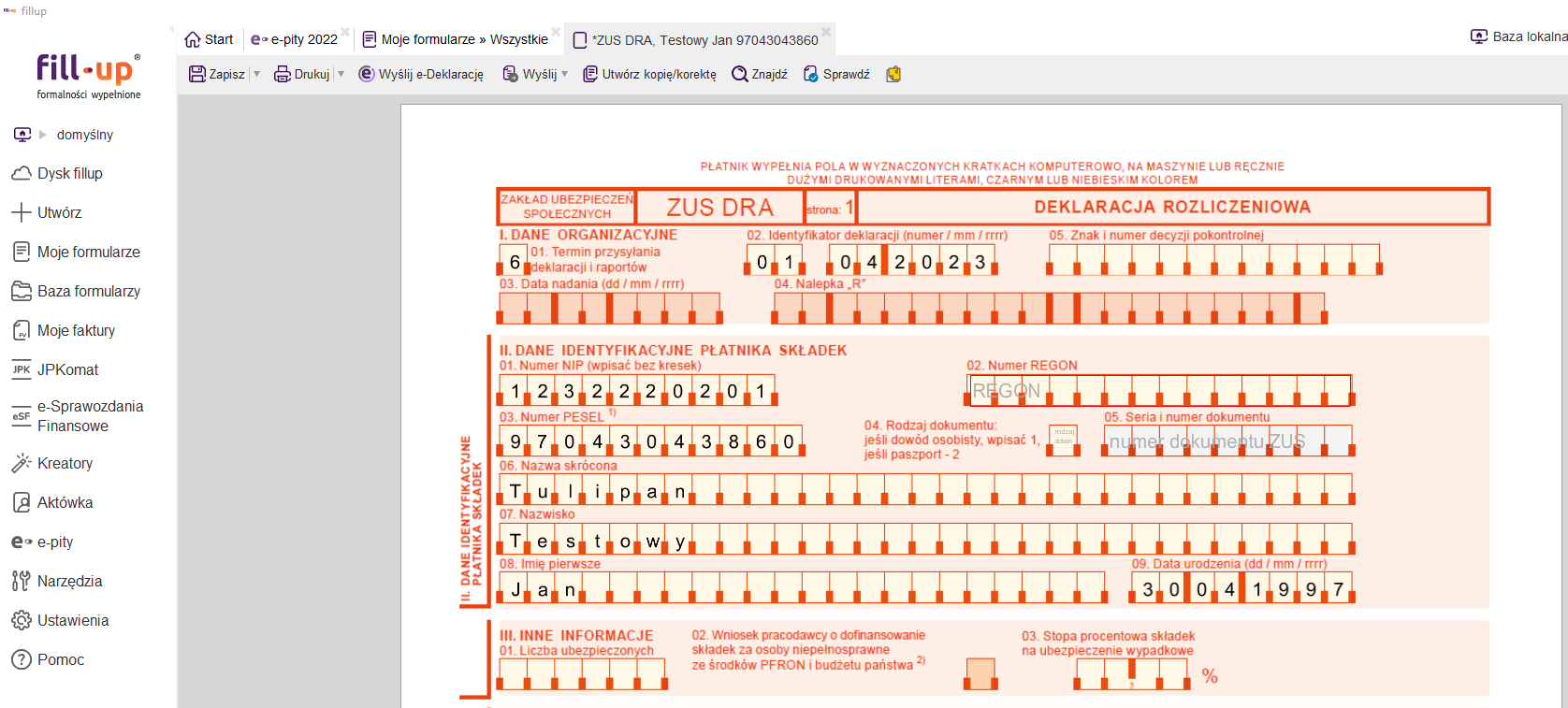Click the Zapisz button label
Viewport: 1568px width, 708px height.
pos(227,75)
